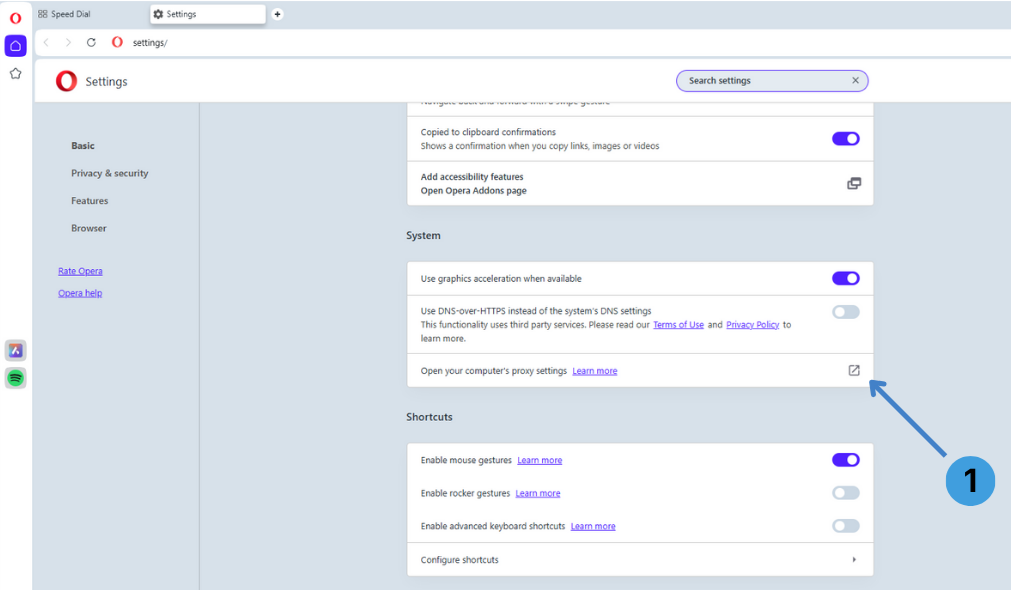Open a new tab with plus button
Viewport: 1011px width, 590px height.
277,14
